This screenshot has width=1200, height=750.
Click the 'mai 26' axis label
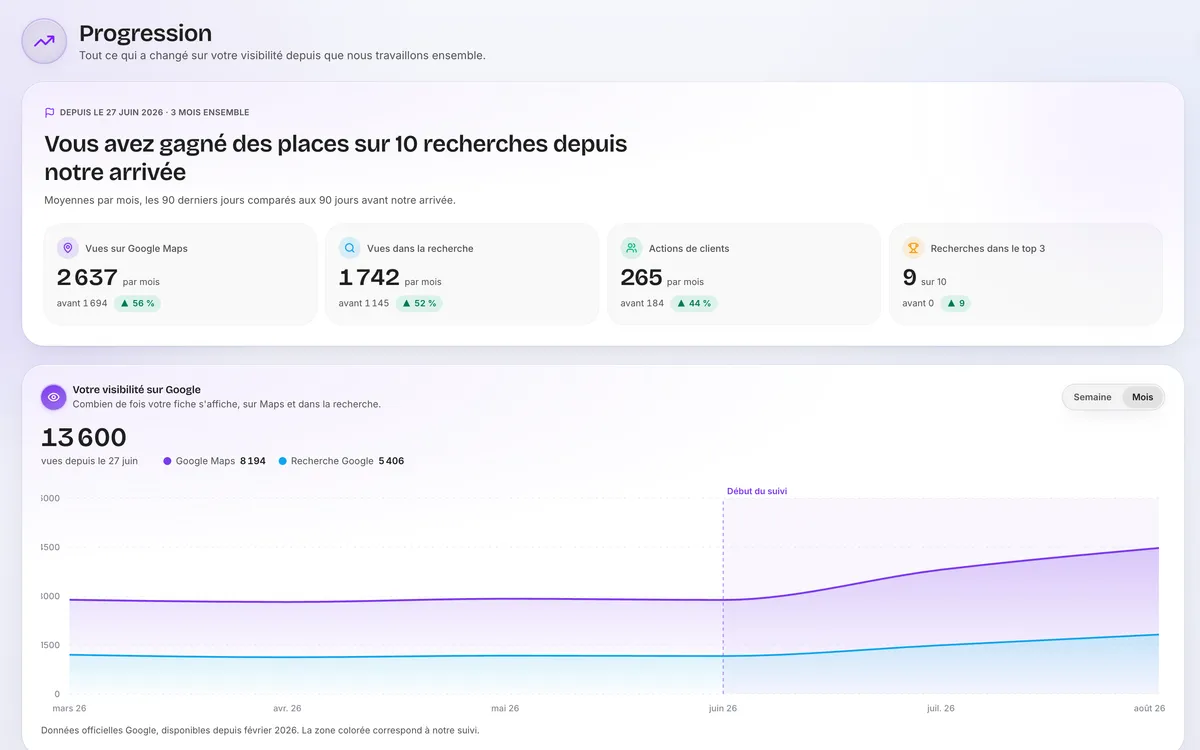504,708
